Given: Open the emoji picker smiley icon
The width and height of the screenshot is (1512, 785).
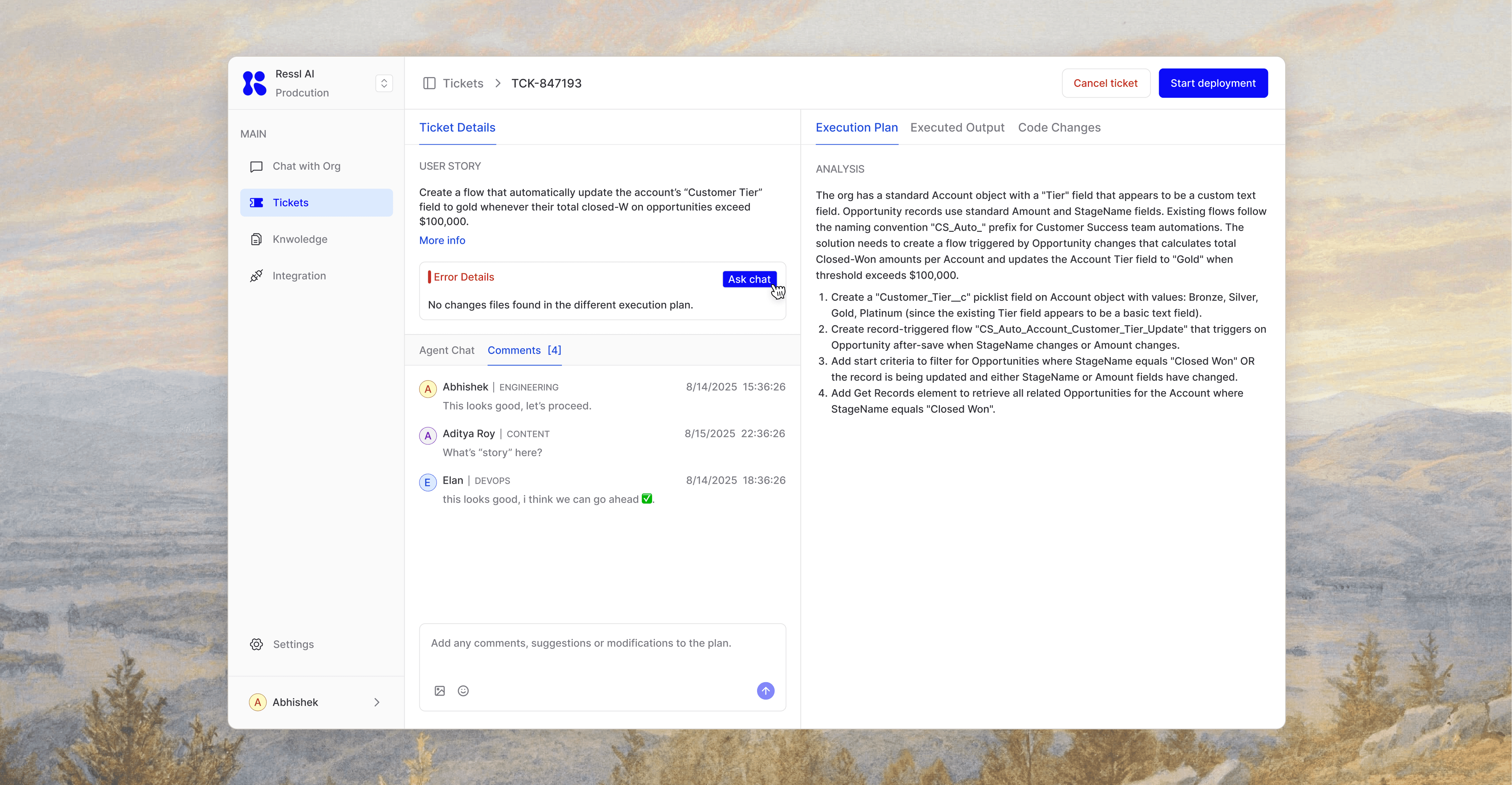Looking at the screenshot, I should click(463, 691).
